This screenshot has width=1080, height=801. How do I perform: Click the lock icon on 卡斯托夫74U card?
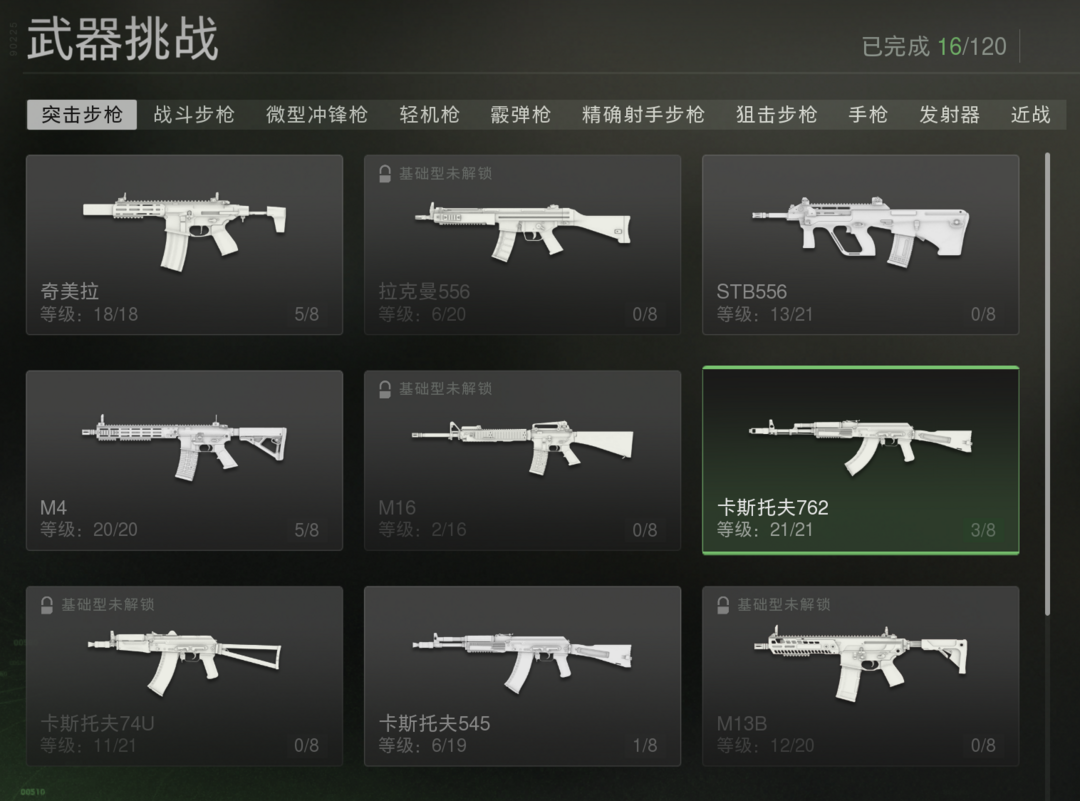point(47,605)
